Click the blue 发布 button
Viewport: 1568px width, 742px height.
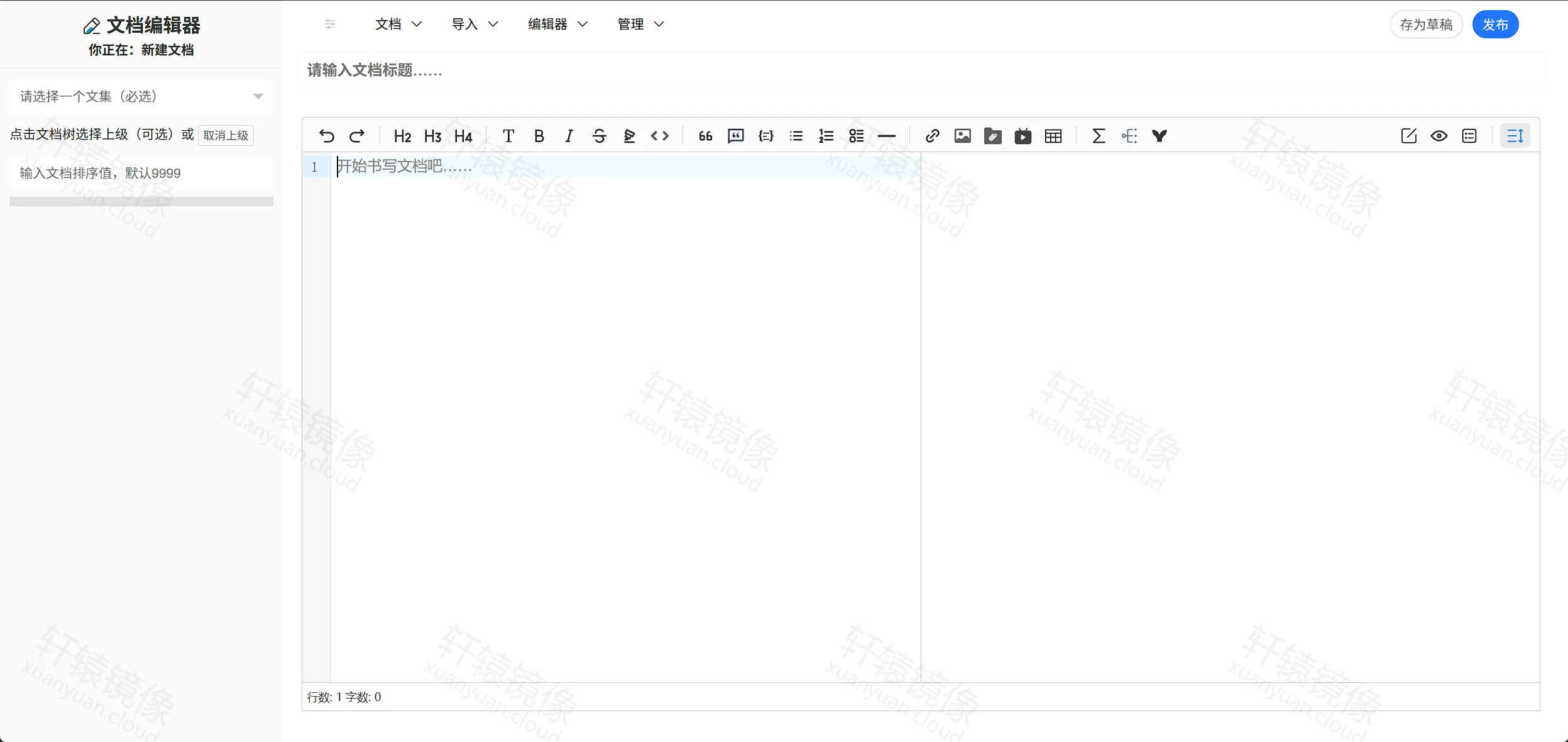click(1495, 25)
